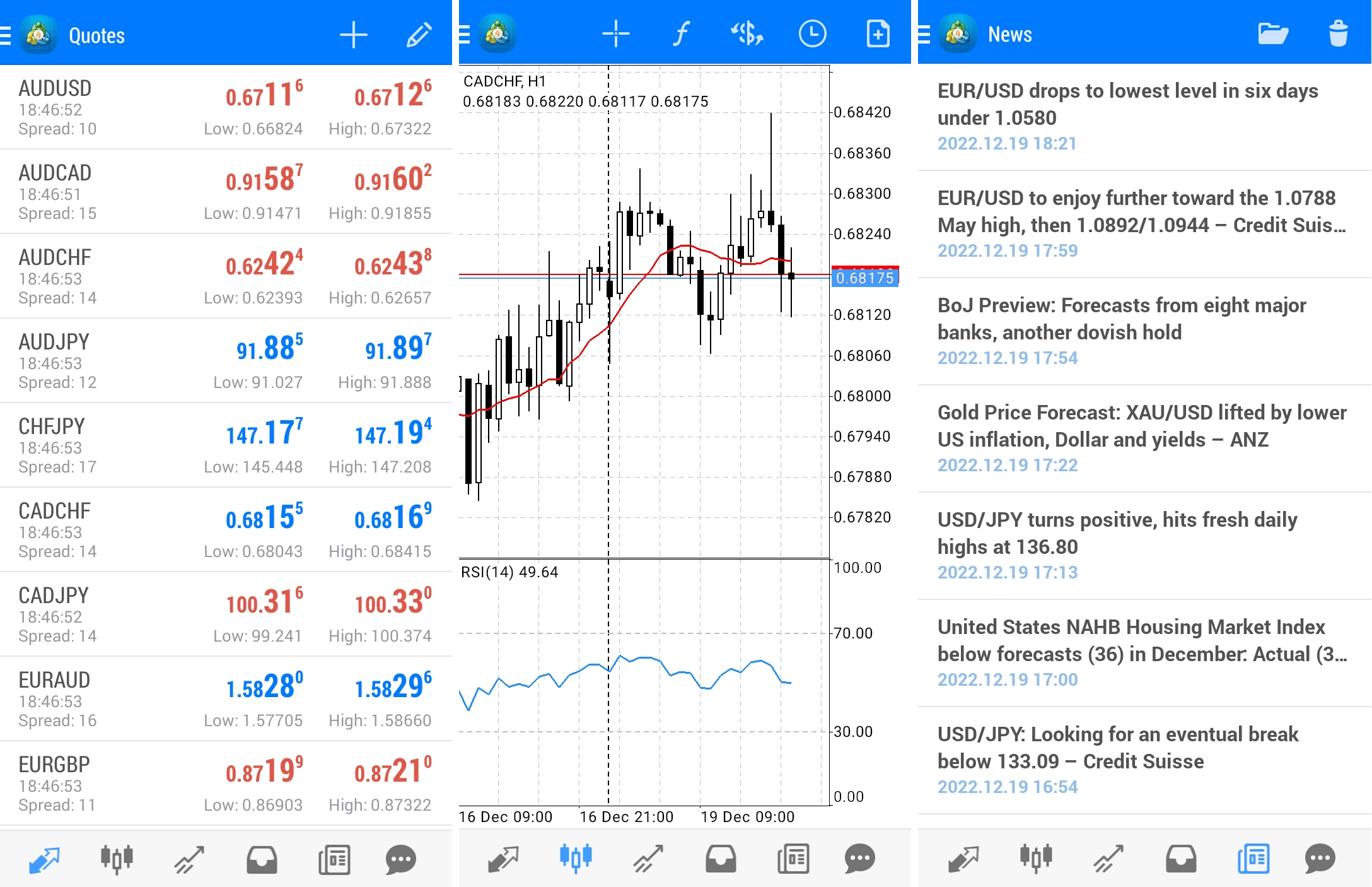Select the RSI(14) 49.64 indicator label
This screenshot has height=887, width=1372.
pos(509,572)
